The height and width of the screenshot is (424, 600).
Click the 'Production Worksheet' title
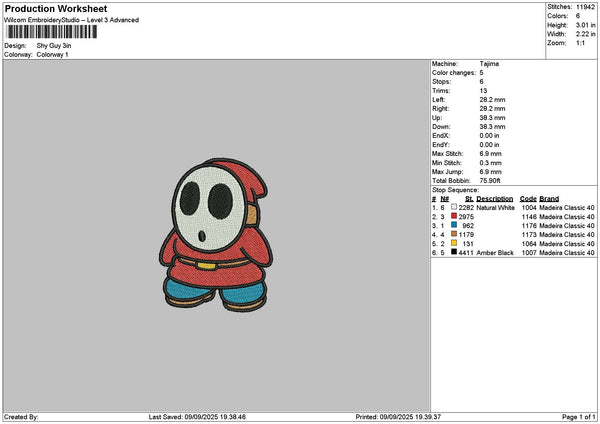[56, 8]
